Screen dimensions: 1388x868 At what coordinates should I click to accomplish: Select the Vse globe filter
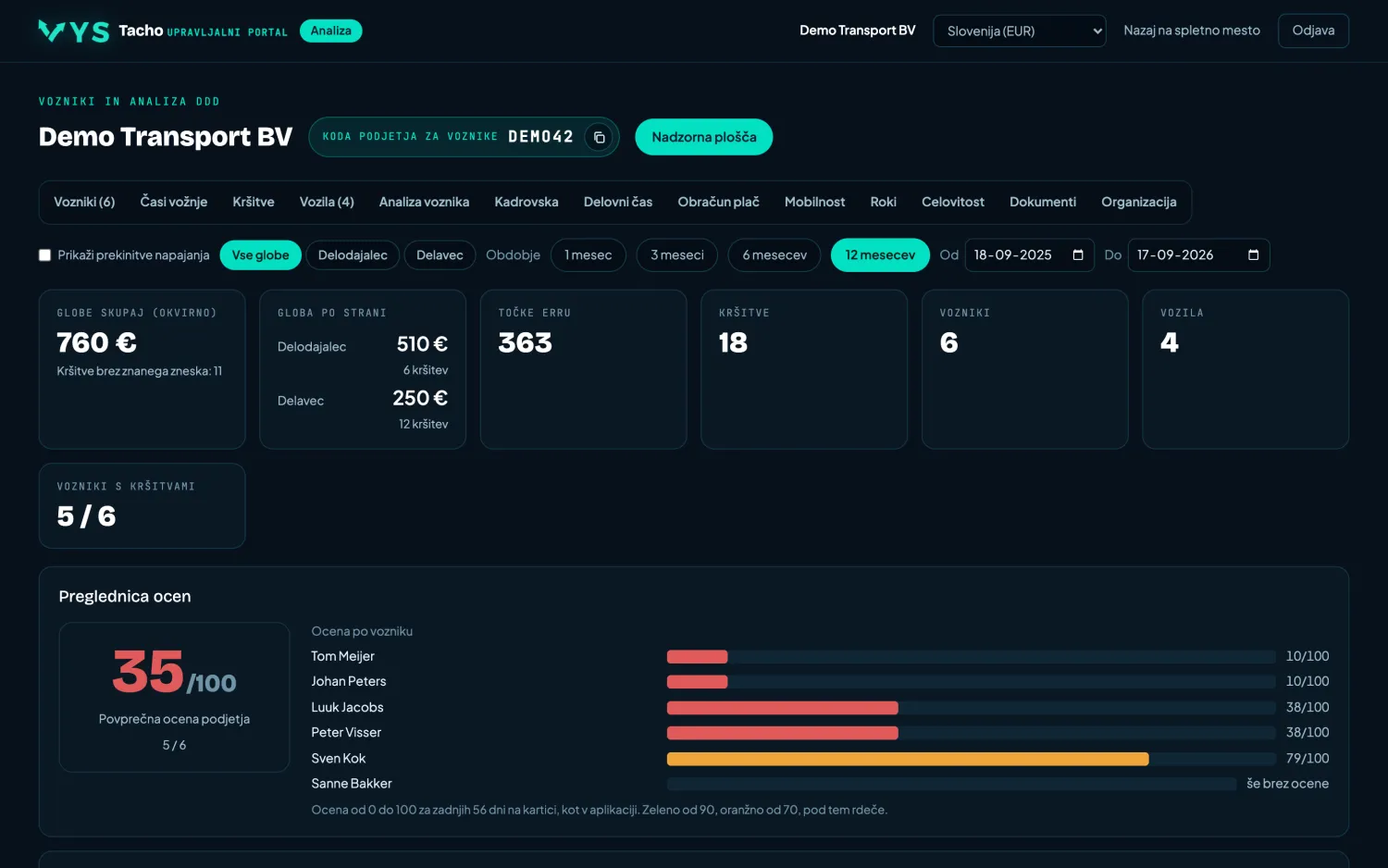click(260, 254)
